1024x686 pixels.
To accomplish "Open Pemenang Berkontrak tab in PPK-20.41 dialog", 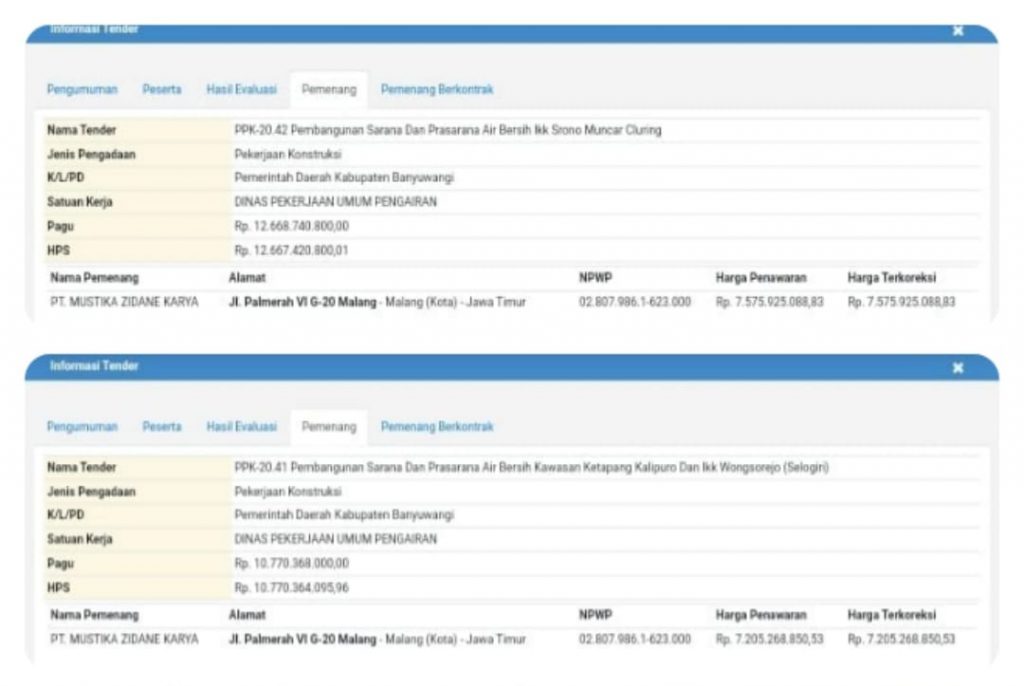I will (436, 427).
